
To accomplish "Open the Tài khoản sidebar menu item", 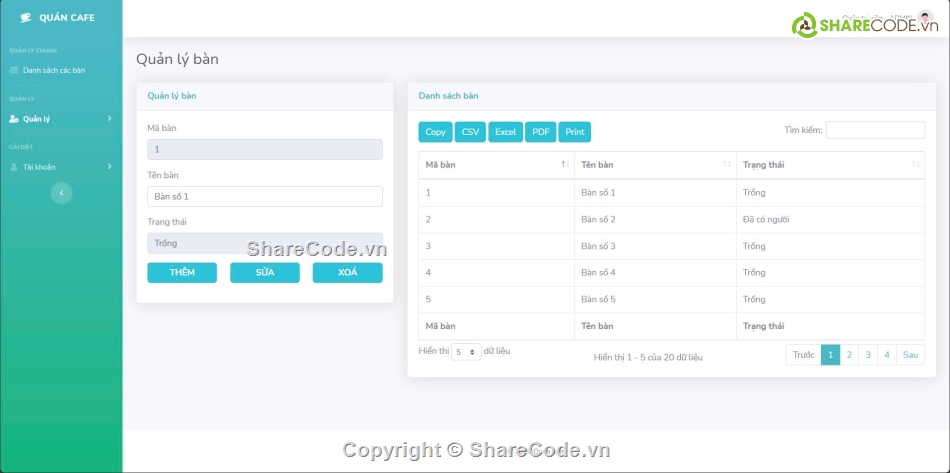I will [x=61, y=167].
